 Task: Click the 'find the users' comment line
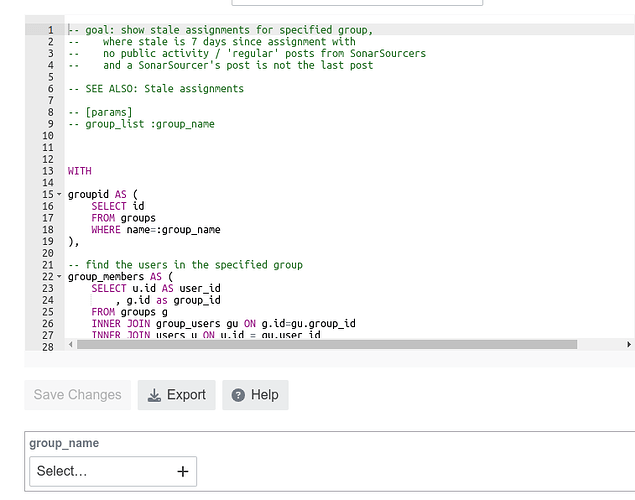click(x=185, y=265)
